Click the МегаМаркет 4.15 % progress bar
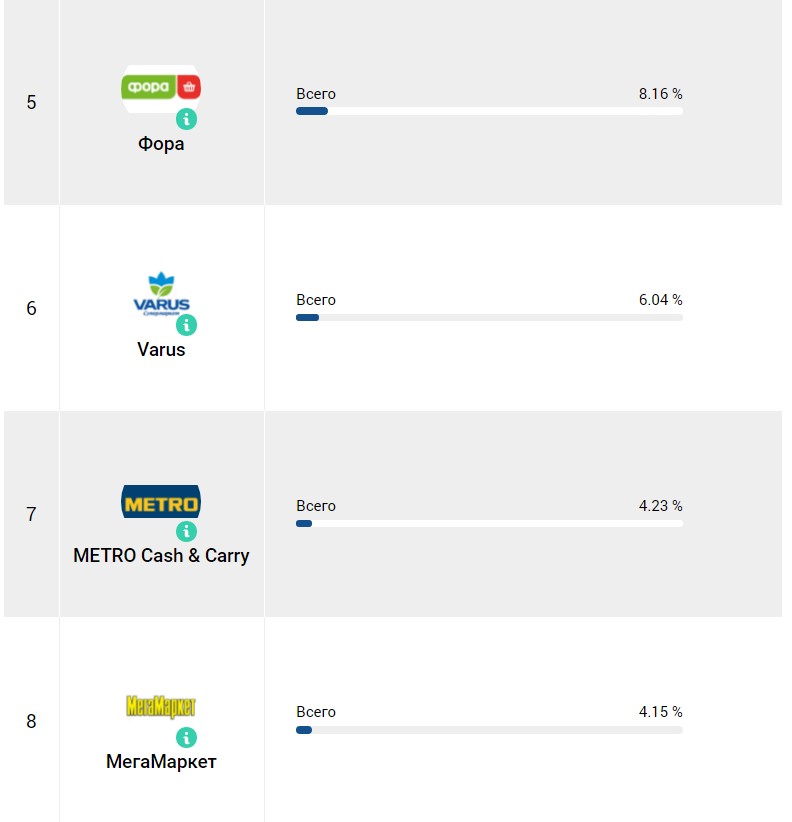792x822 pixels. click(x=489, y=730)
